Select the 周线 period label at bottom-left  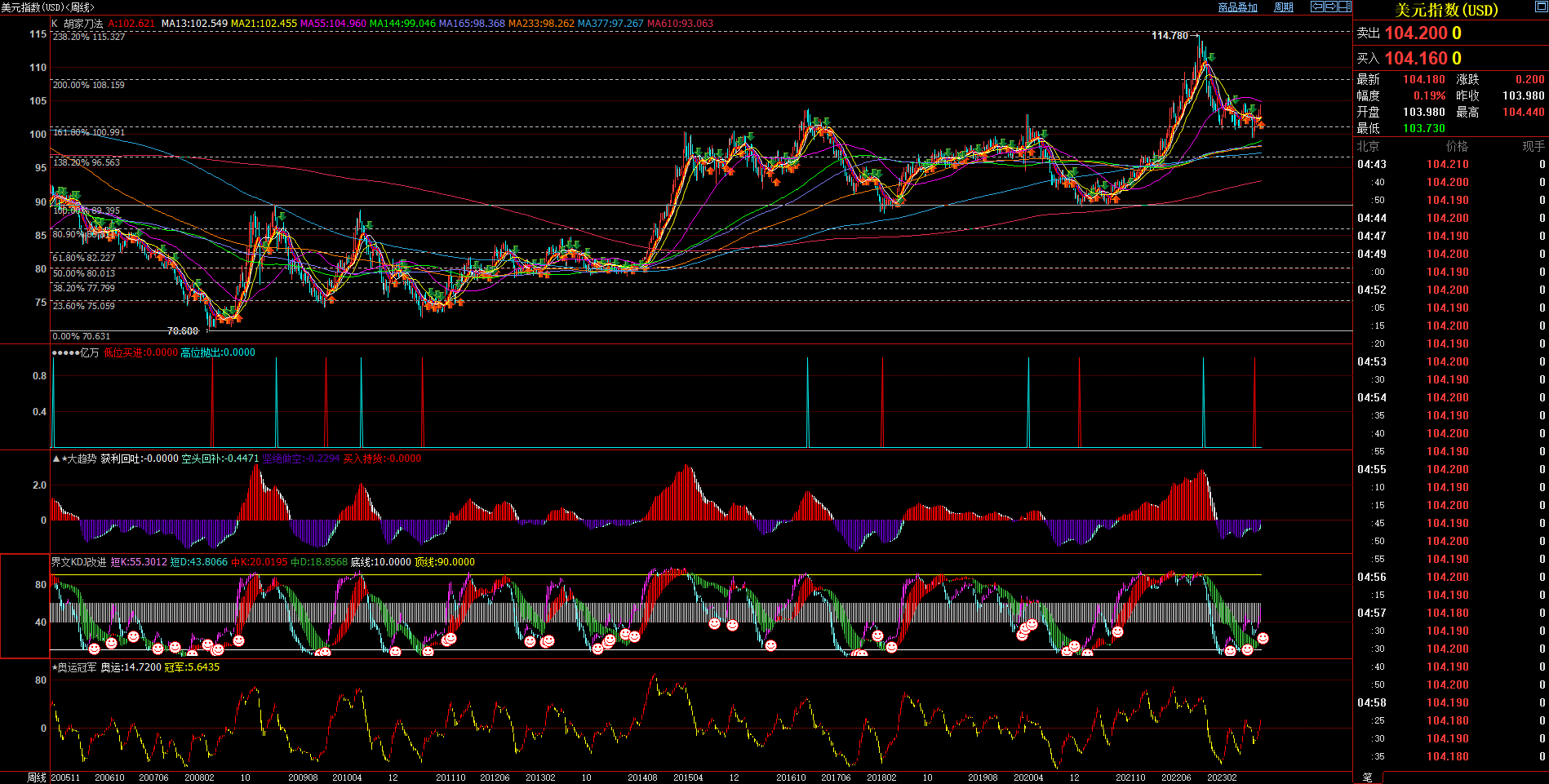(x=37, y=777)
